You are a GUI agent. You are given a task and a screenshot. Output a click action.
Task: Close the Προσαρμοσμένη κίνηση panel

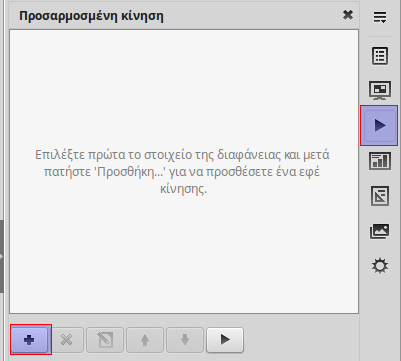[348, 15]
